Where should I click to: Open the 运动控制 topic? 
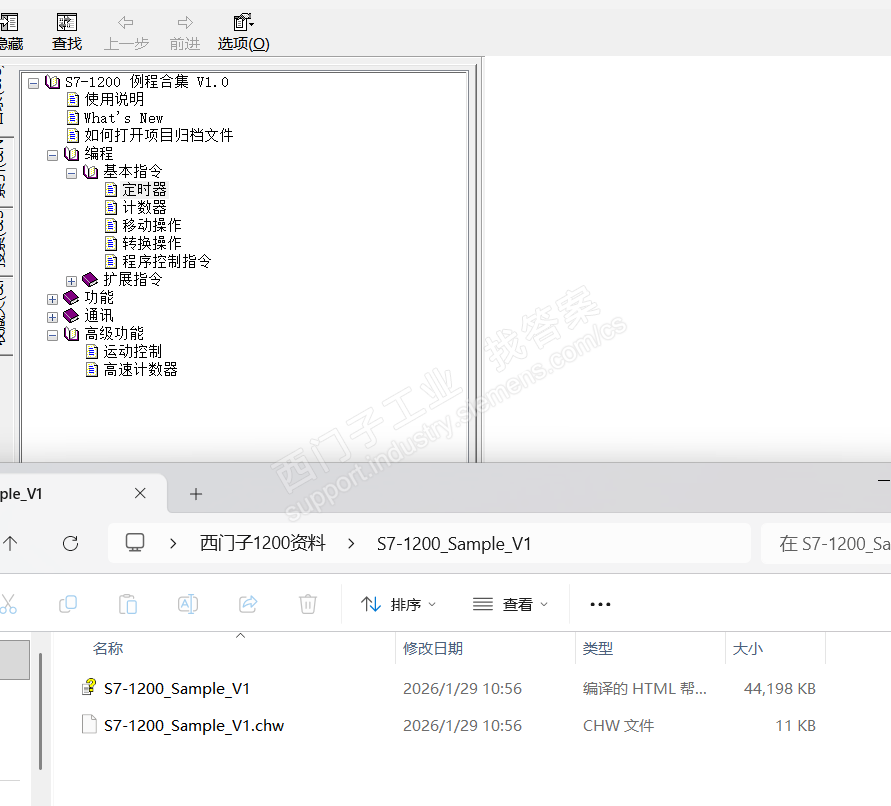click(x=132, y=352)
